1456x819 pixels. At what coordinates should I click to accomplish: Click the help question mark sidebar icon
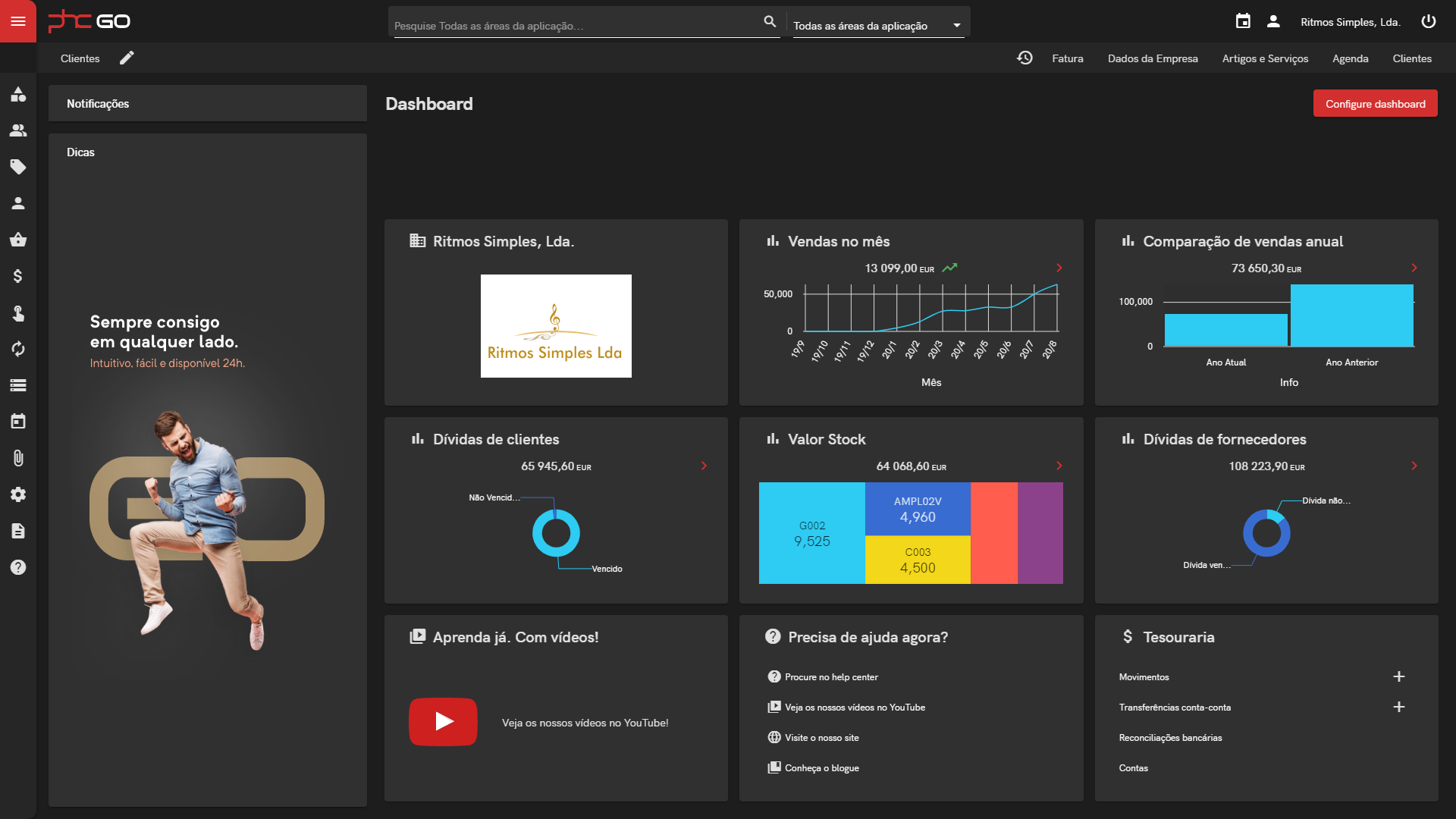18,567
